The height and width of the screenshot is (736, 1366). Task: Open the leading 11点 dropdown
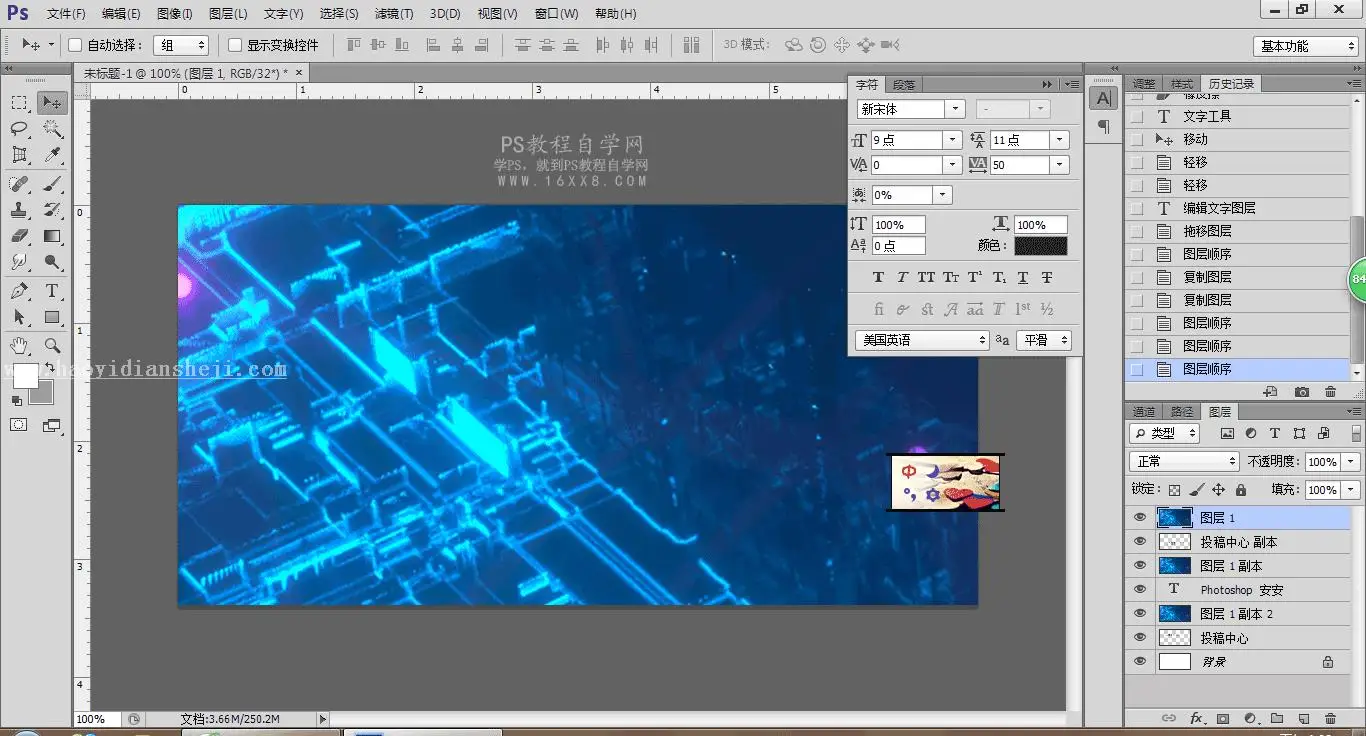[x=1059, y=140]
